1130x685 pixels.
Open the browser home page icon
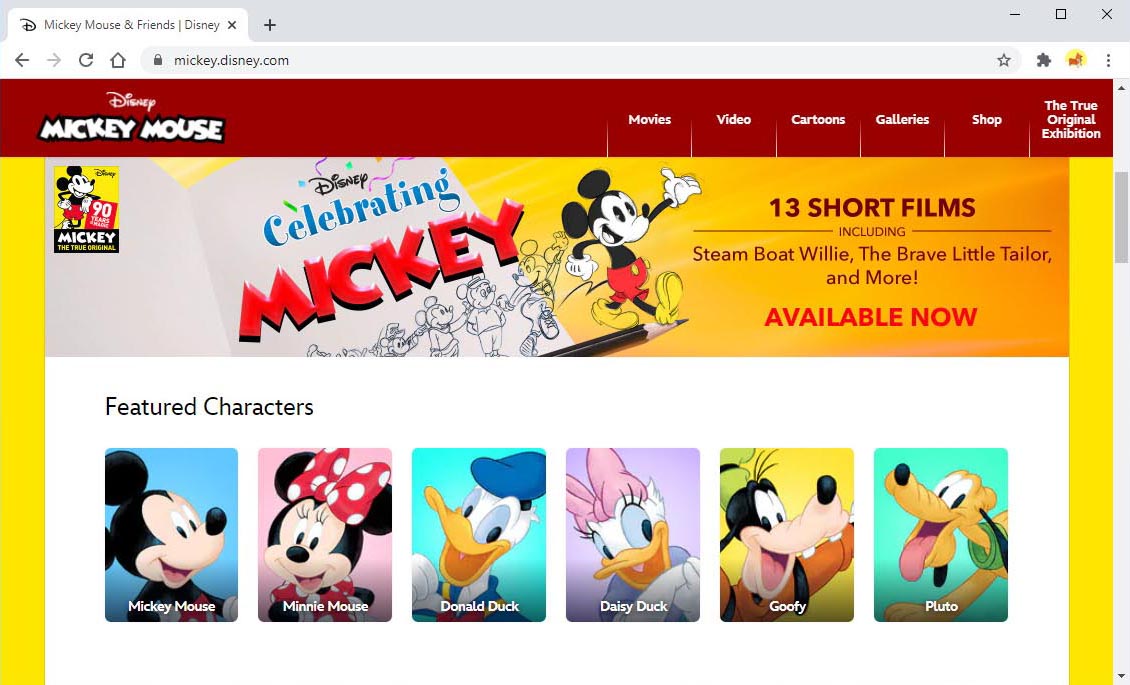pyautogui.click(x=118, y=61)
